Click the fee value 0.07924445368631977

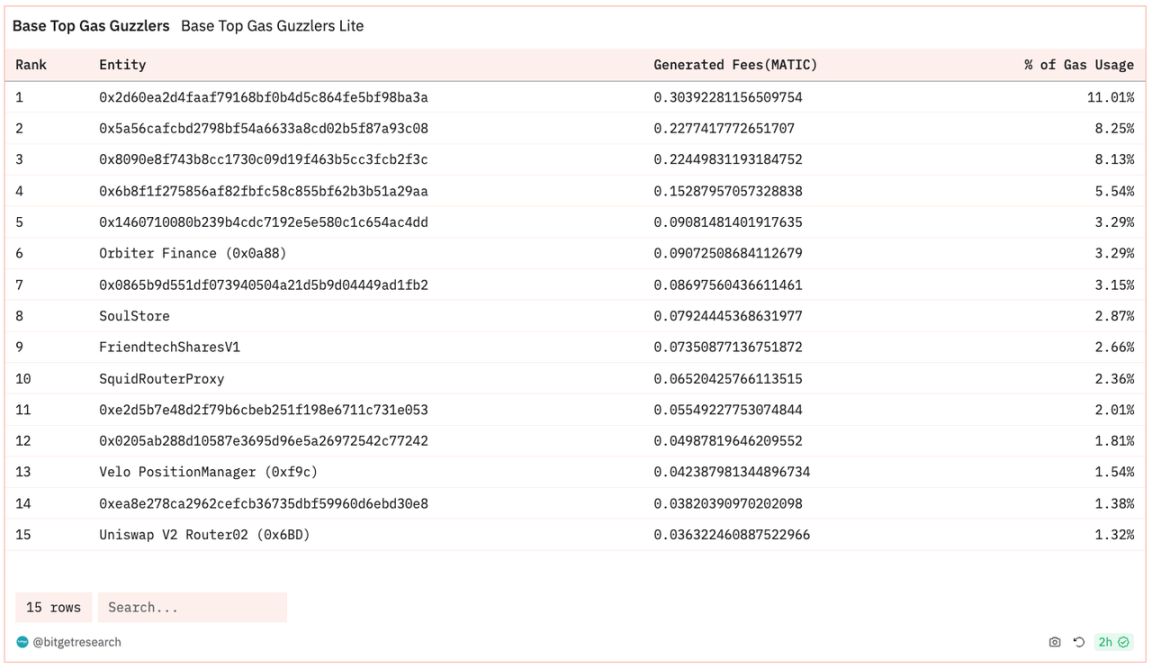point(728,316)
